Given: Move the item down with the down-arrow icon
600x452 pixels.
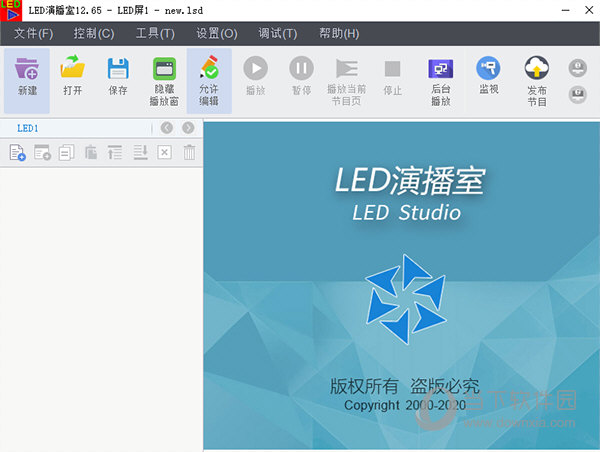Looking at the screenshot, I should click(140, 152).
